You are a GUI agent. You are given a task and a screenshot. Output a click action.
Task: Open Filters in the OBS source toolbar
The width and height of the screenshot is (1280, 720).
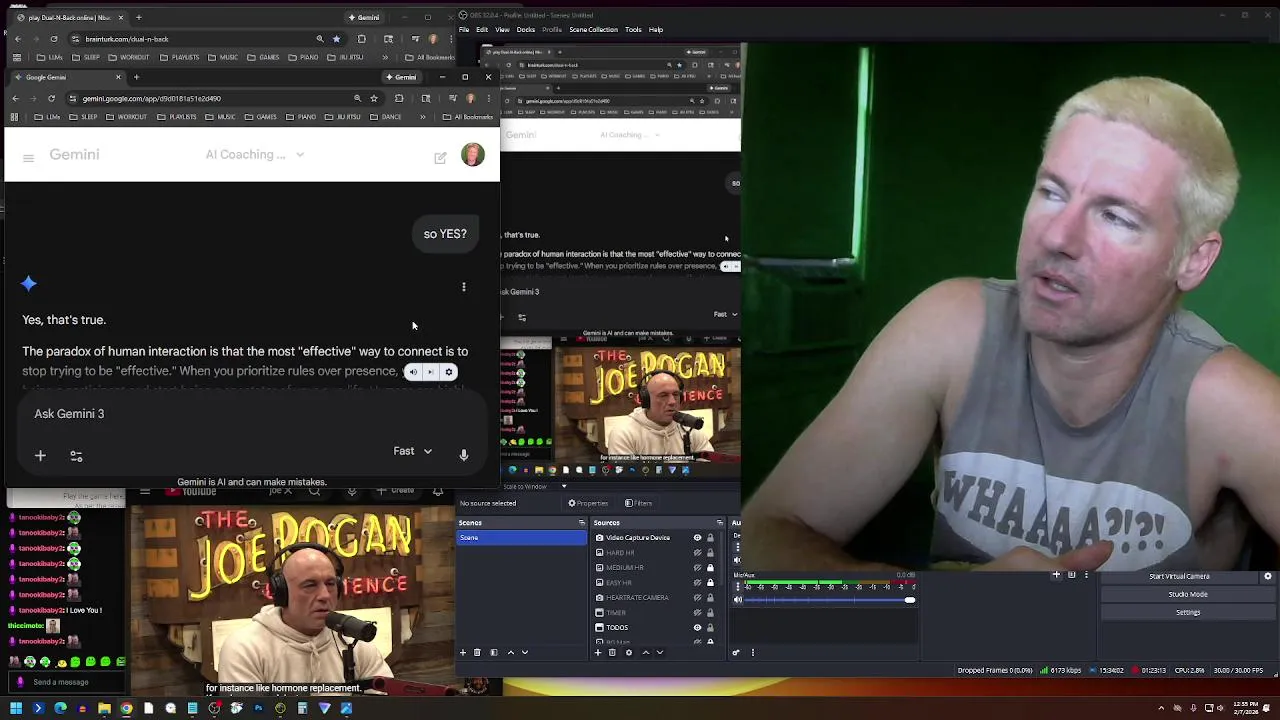tap(639, 503)
